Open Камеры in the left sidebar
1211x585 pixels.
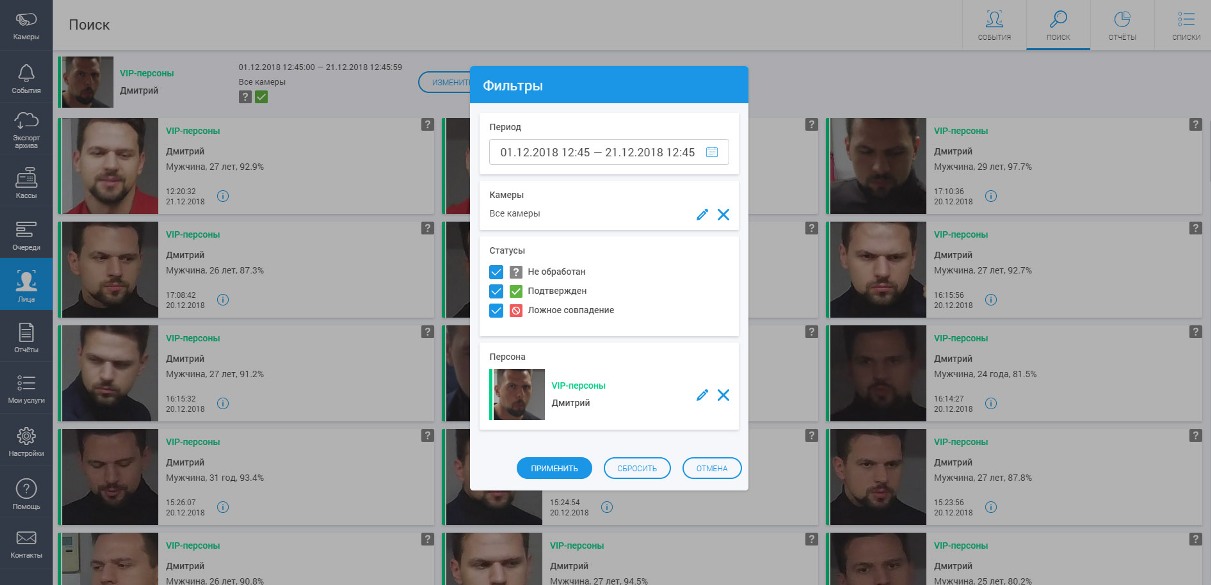pyautogui.click(x=26, y=25)
